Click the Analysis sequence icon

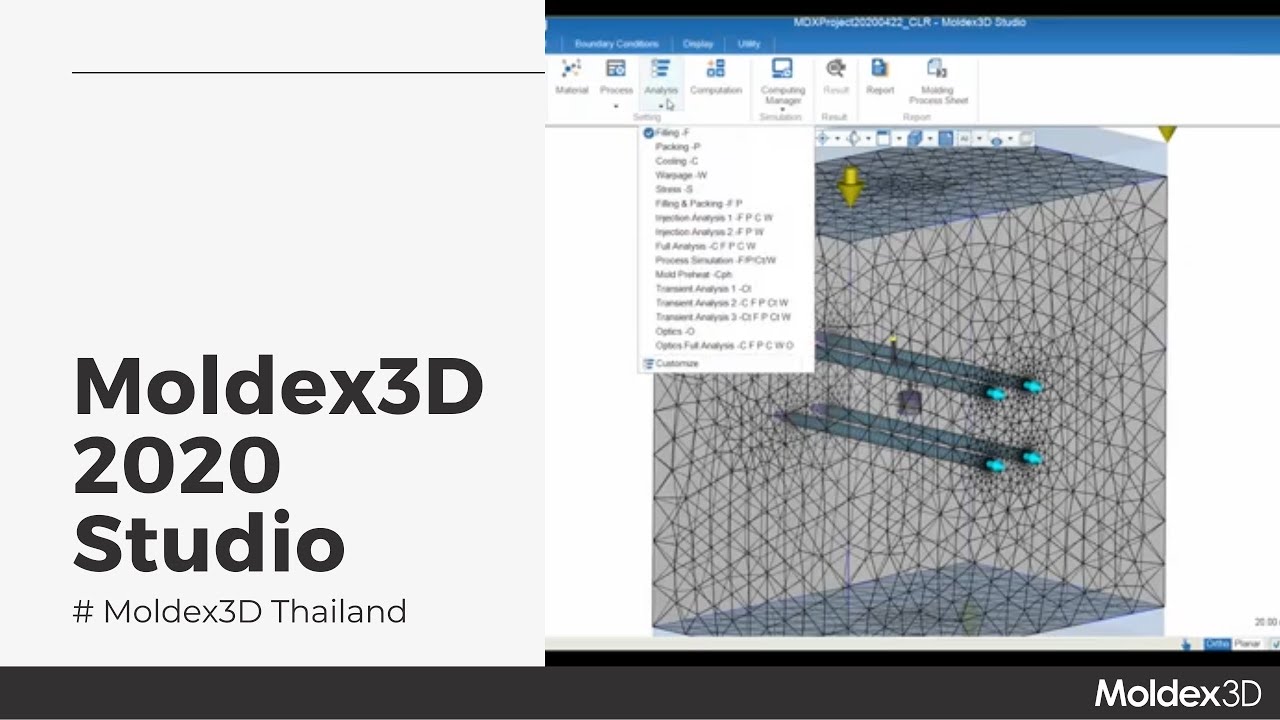coord(660,70)
